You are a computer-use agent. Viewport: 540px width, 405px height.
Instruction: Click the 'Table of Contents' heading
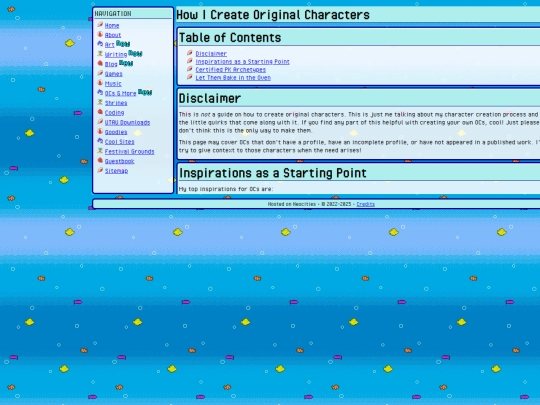[230, 38]
